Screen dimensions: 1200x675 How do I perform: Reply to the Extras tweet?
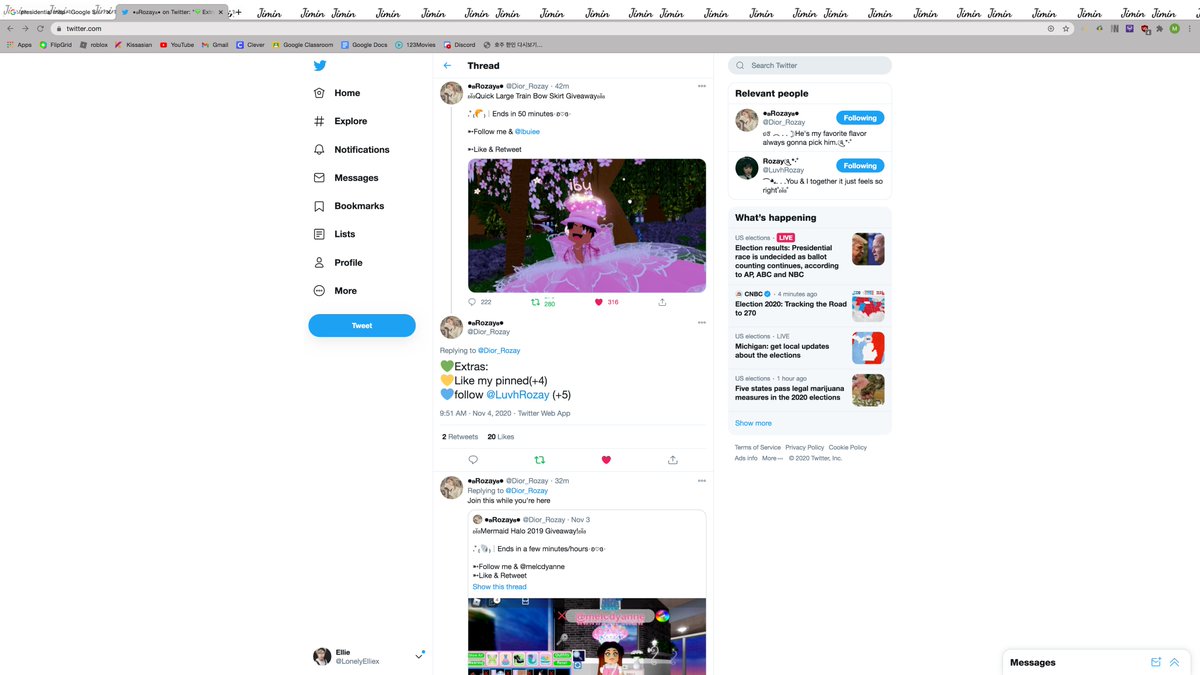473,460
